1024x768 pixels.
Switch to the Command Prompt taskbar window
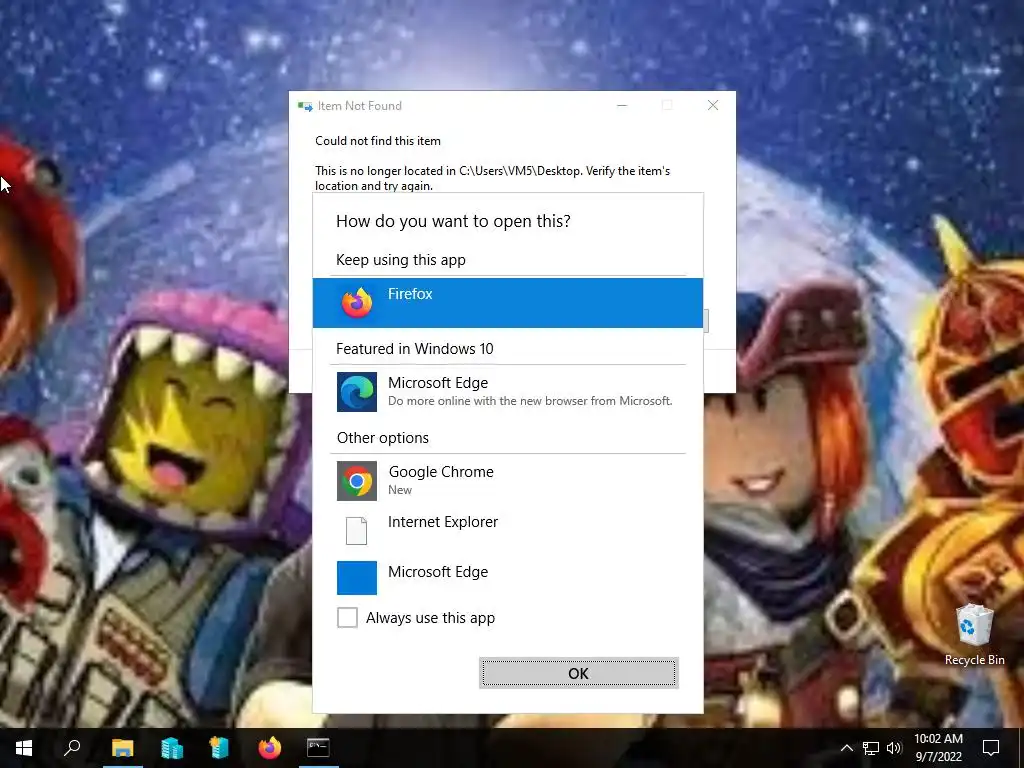pyautogui.click(x=318, y=748)
